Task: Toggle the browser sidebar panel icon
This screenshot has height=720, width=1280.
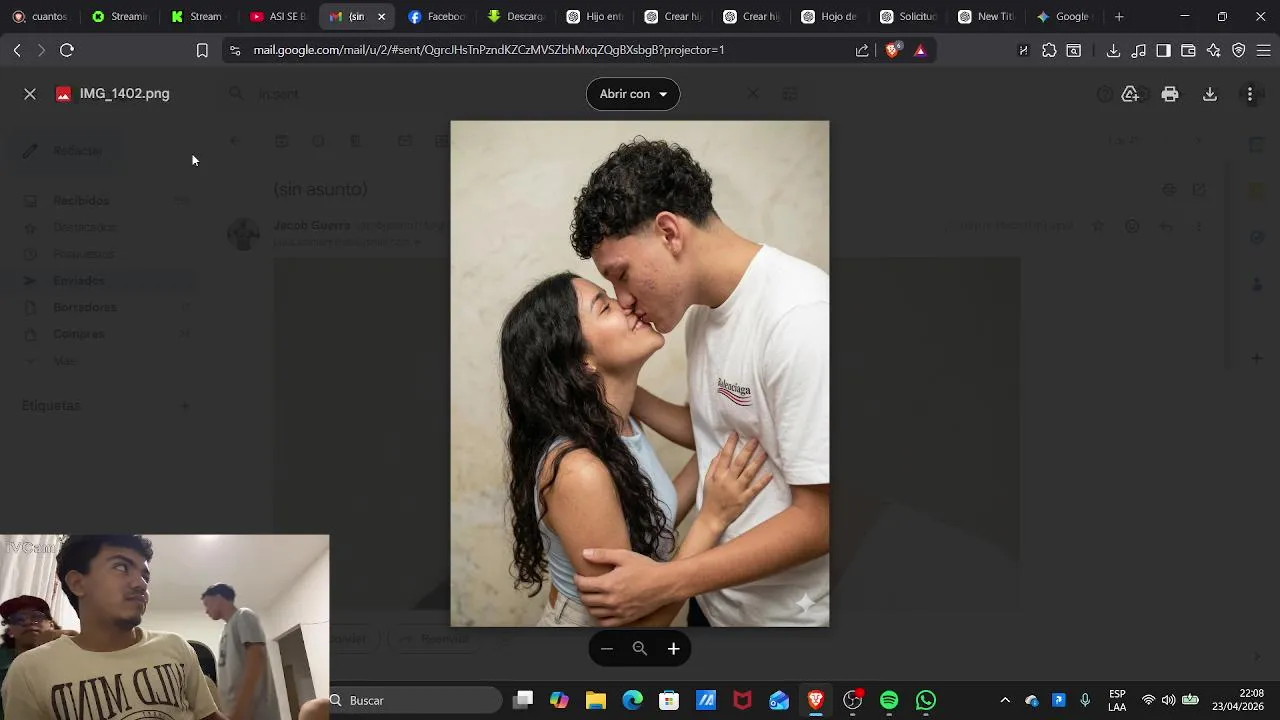Action: [x=1163, y=50]
